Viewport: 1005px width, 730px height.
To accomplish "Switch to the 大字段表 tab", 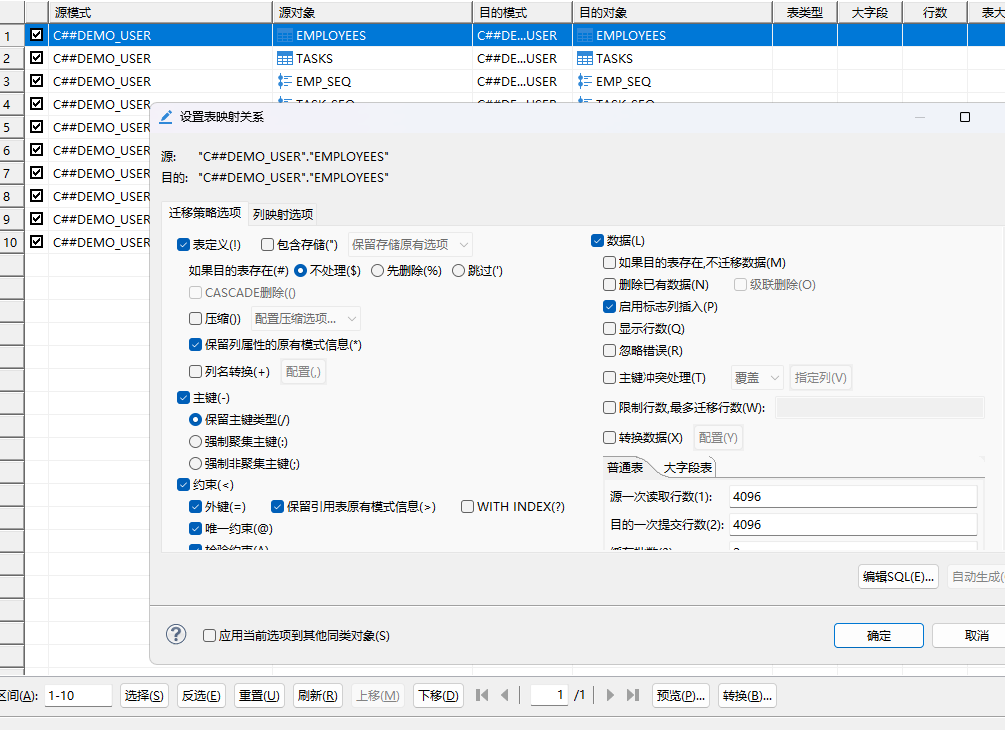I will click(x=688, y=465).
